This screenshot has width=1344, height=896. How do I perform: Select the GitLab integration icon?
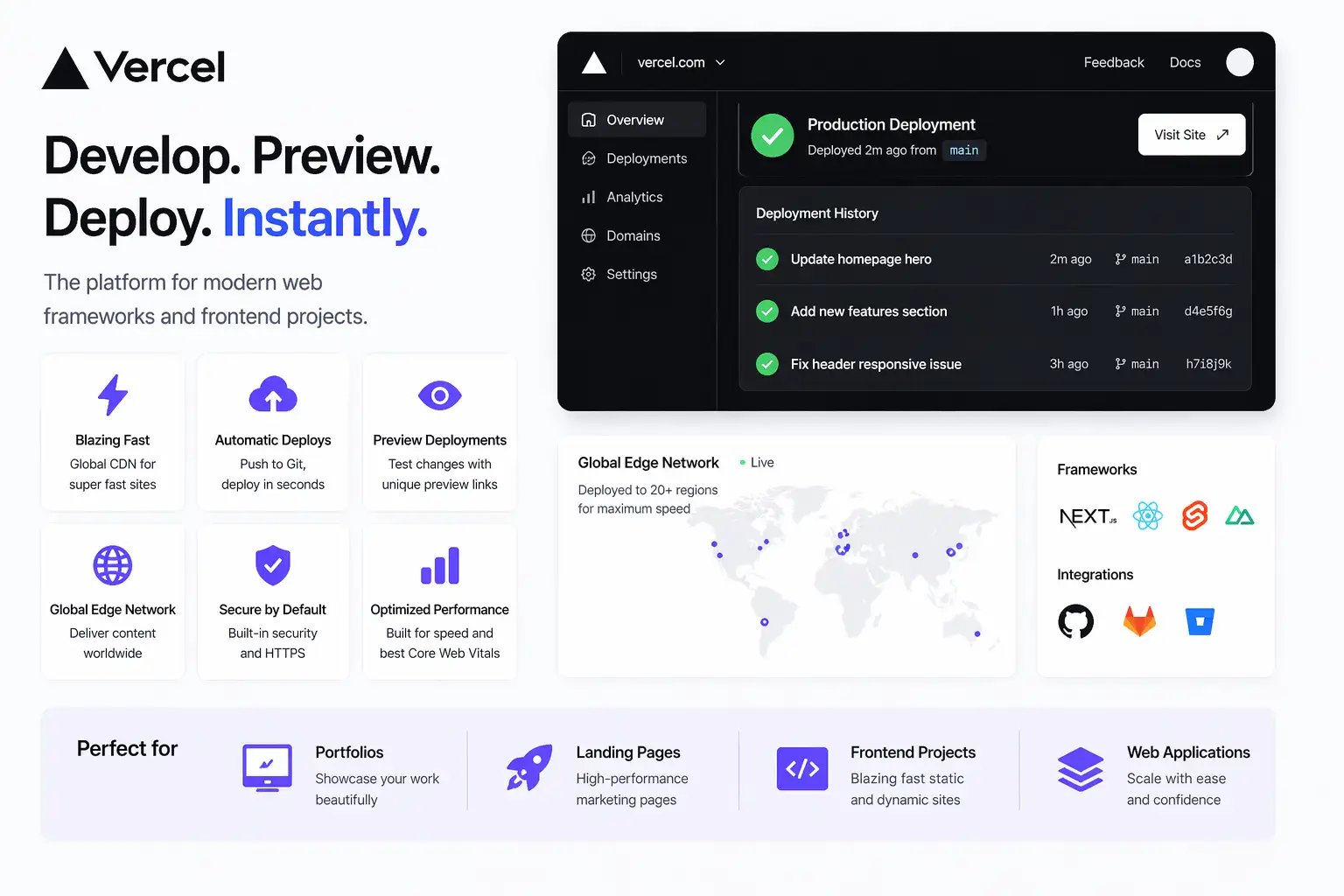tap(1138, 621)
